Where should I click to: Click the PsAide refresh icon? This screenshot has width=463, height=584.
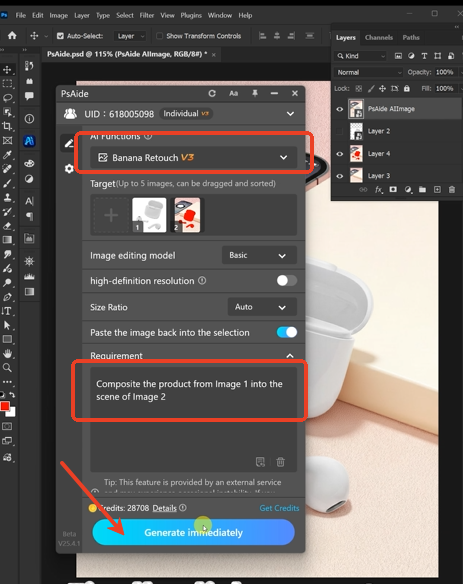coord(212,93)
